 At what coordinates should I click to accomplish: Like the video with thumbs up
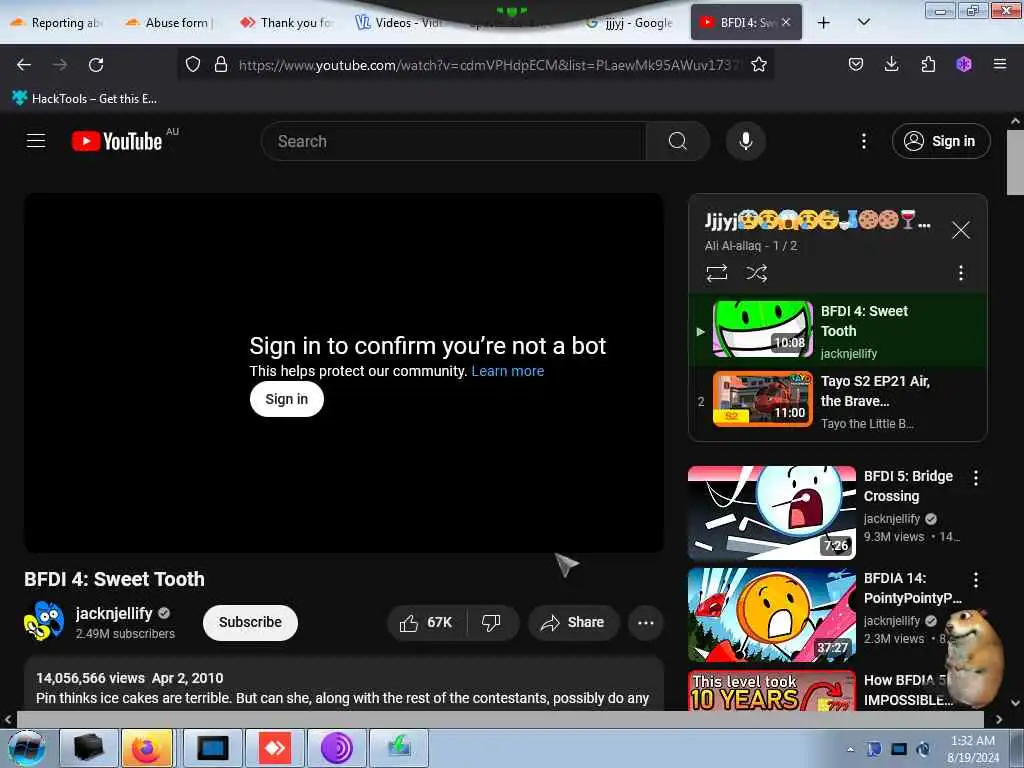click(426, 622)
